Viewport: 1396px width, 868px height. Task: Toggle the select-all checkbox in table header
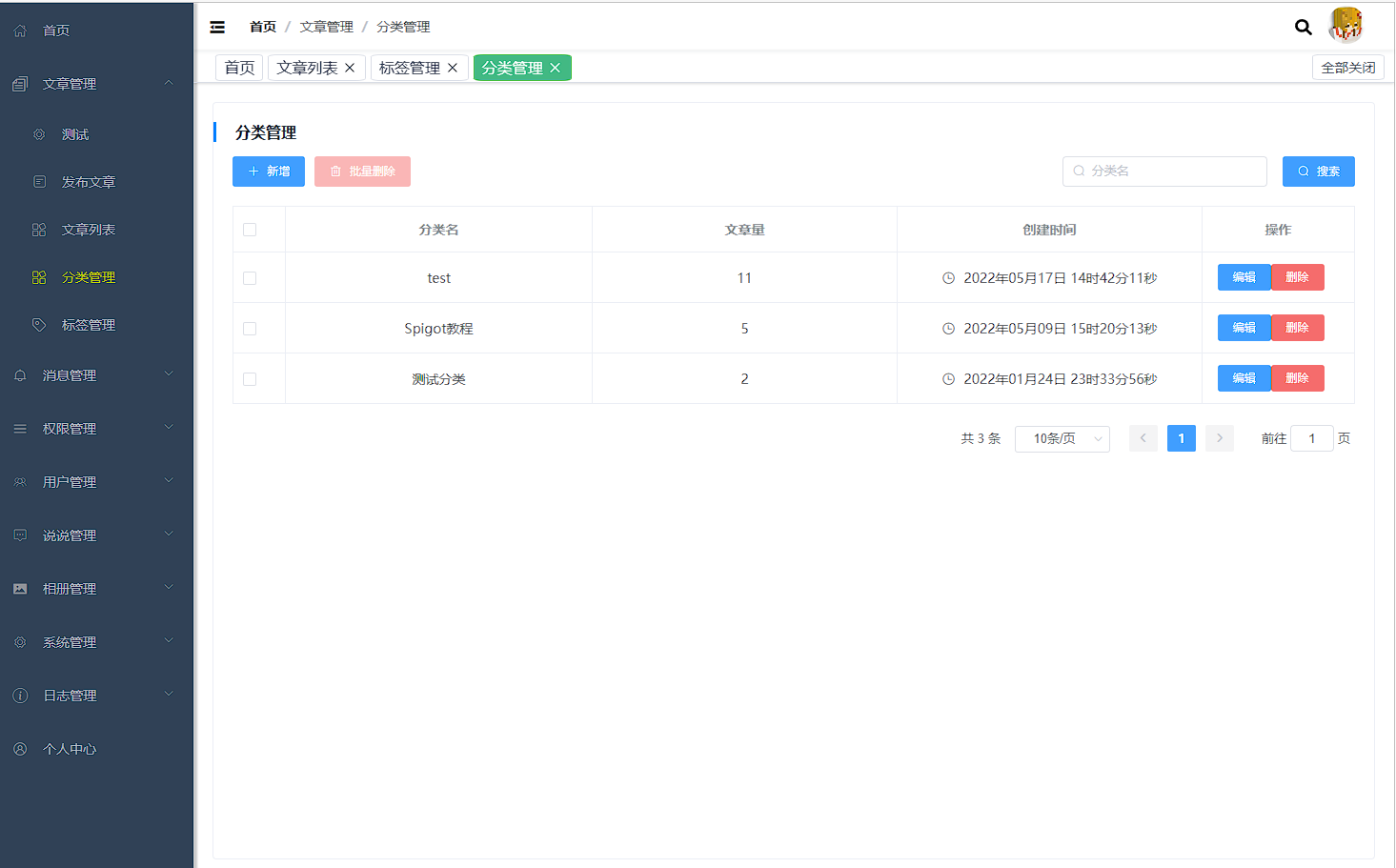(250, 230)
